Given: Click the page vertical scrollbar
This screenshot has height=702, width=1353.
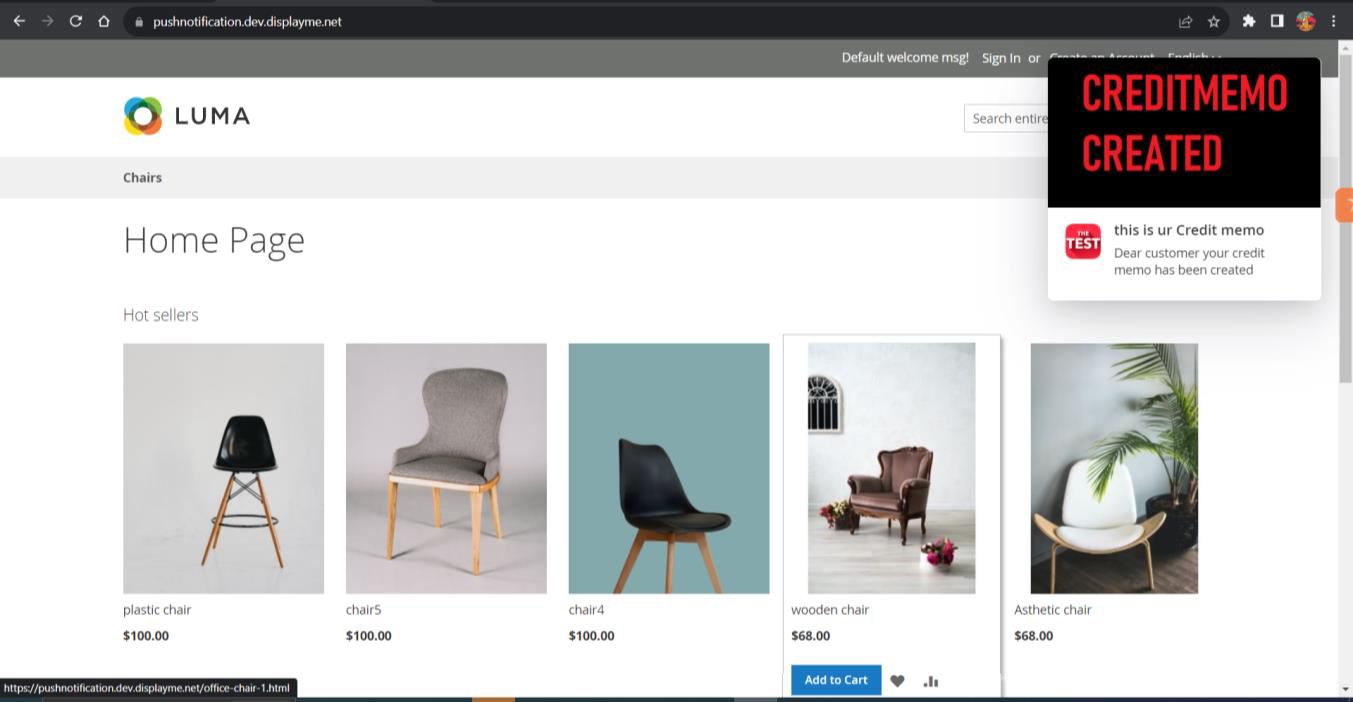Looking at the screenshot, I should [1345, 215].
